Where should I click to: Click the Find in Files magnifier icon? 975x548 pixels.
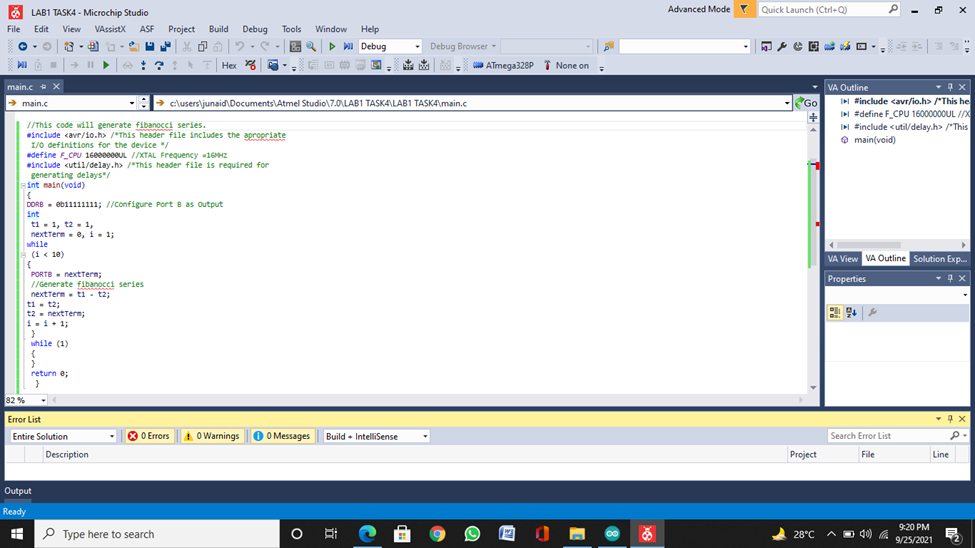point(311,47)
